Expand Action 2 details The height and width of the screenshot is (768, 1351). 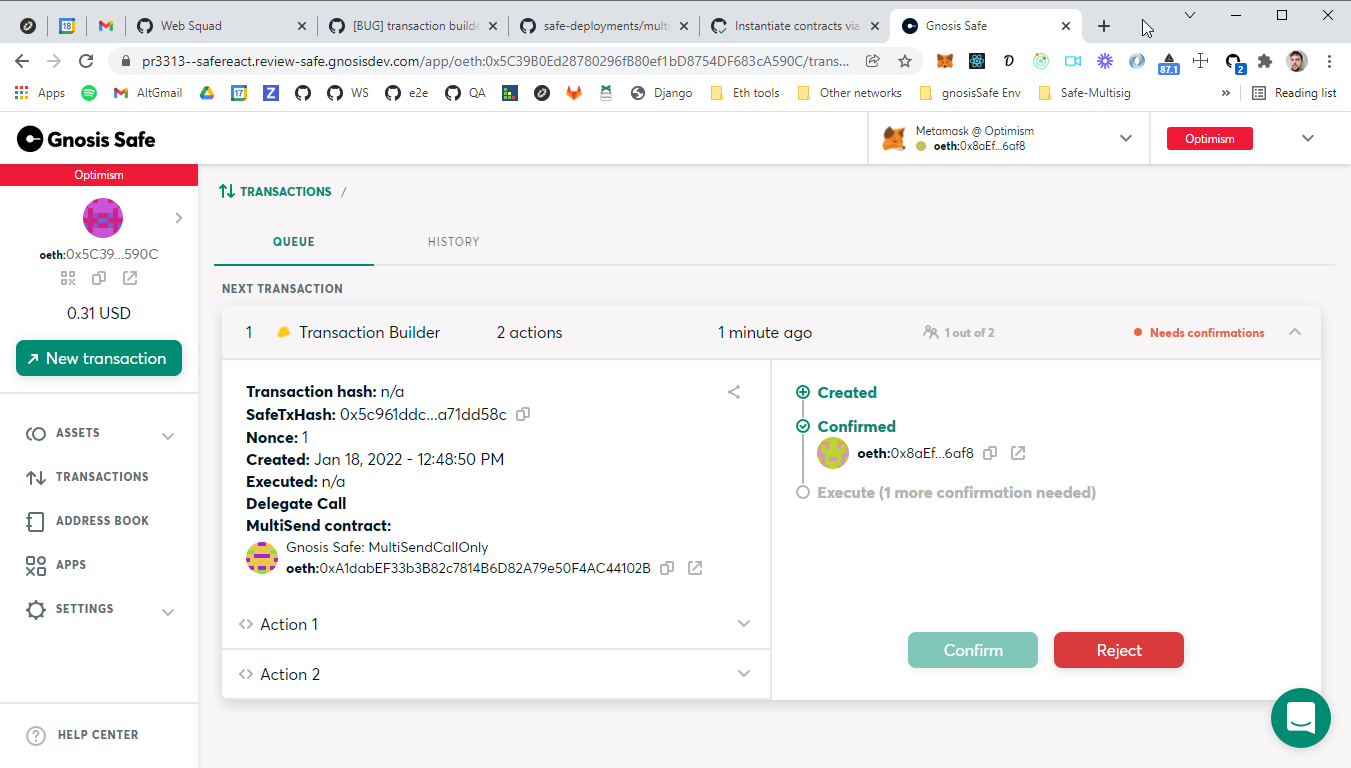click(x=496, y=674)
